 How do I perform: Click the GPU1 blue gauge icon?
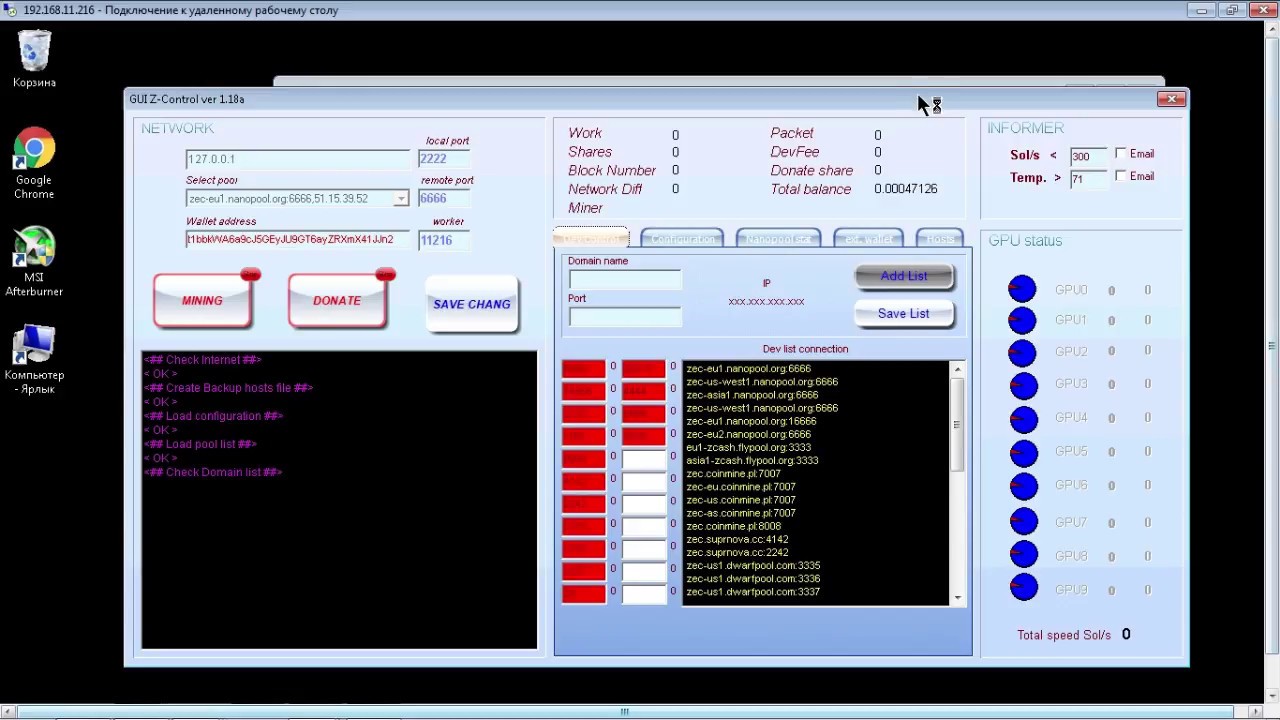[x=1022, y=320]
